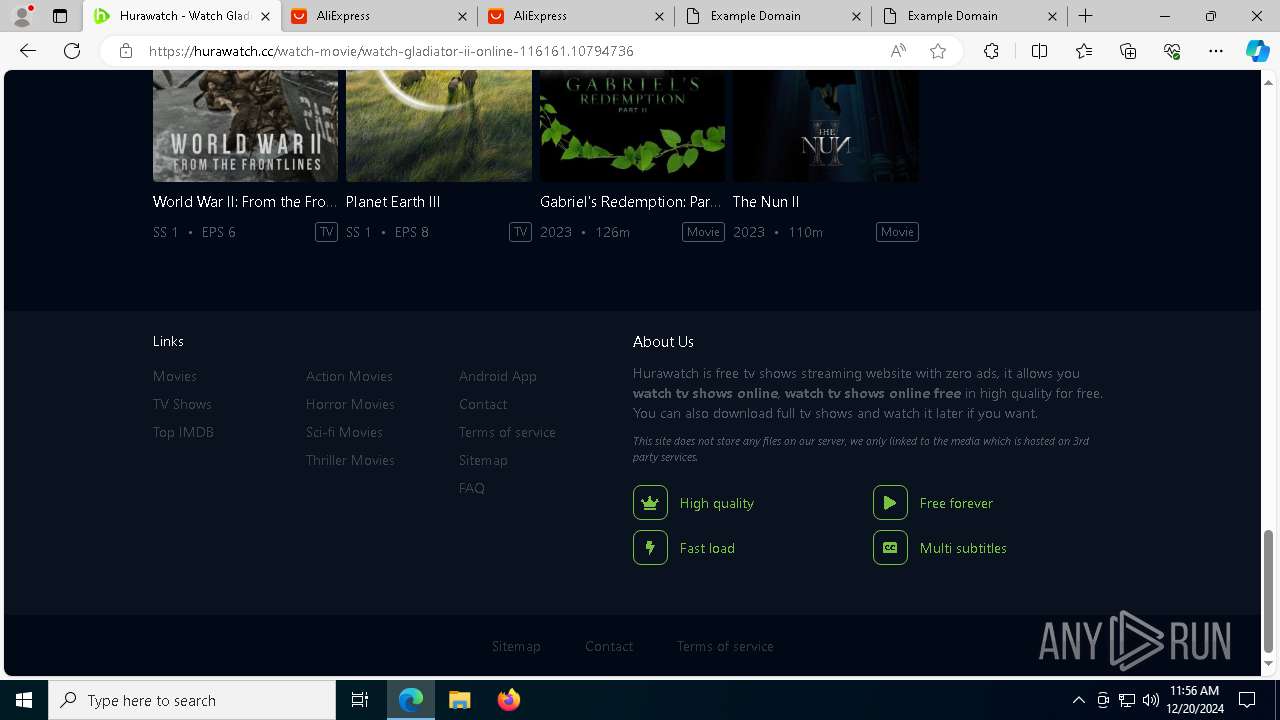Open Terms of service in Links column
Screen dimensions: 1280x720
click(507, 432)
